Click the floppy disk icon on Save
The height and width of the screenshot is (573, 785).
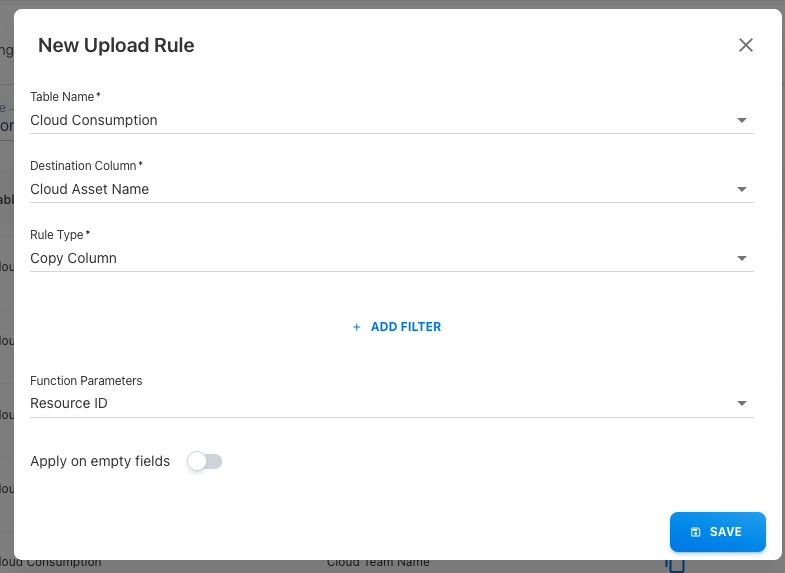[696, 532]
